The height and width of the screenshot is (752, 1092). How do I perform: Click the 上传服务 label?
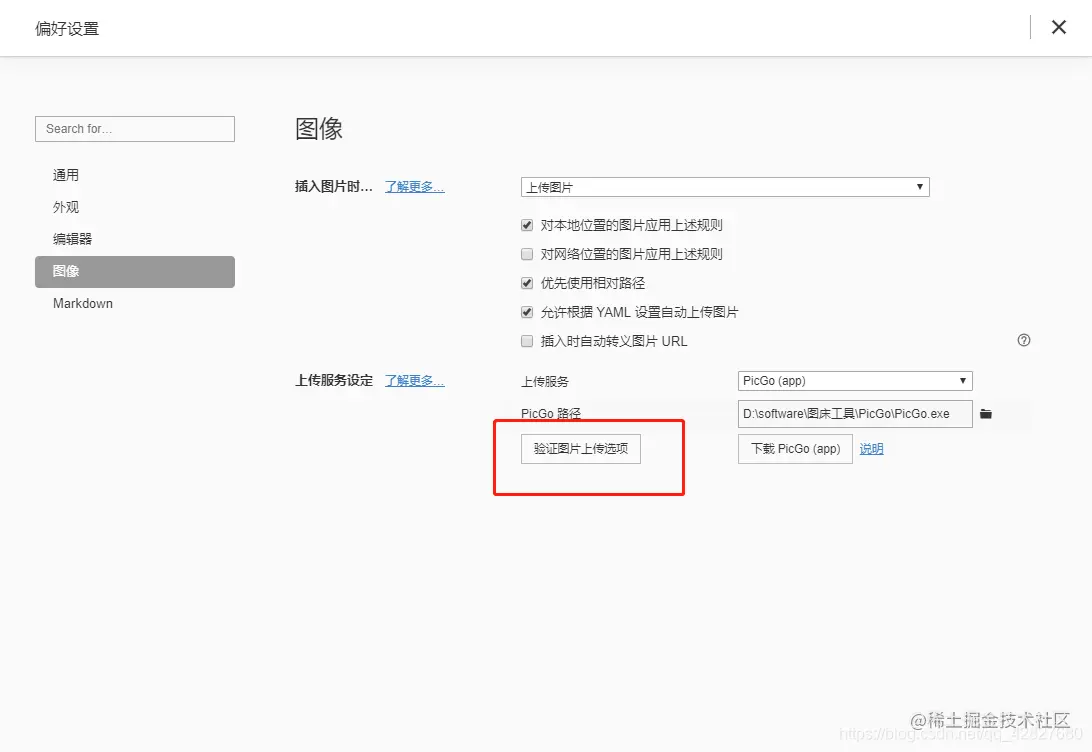point(545,382)
